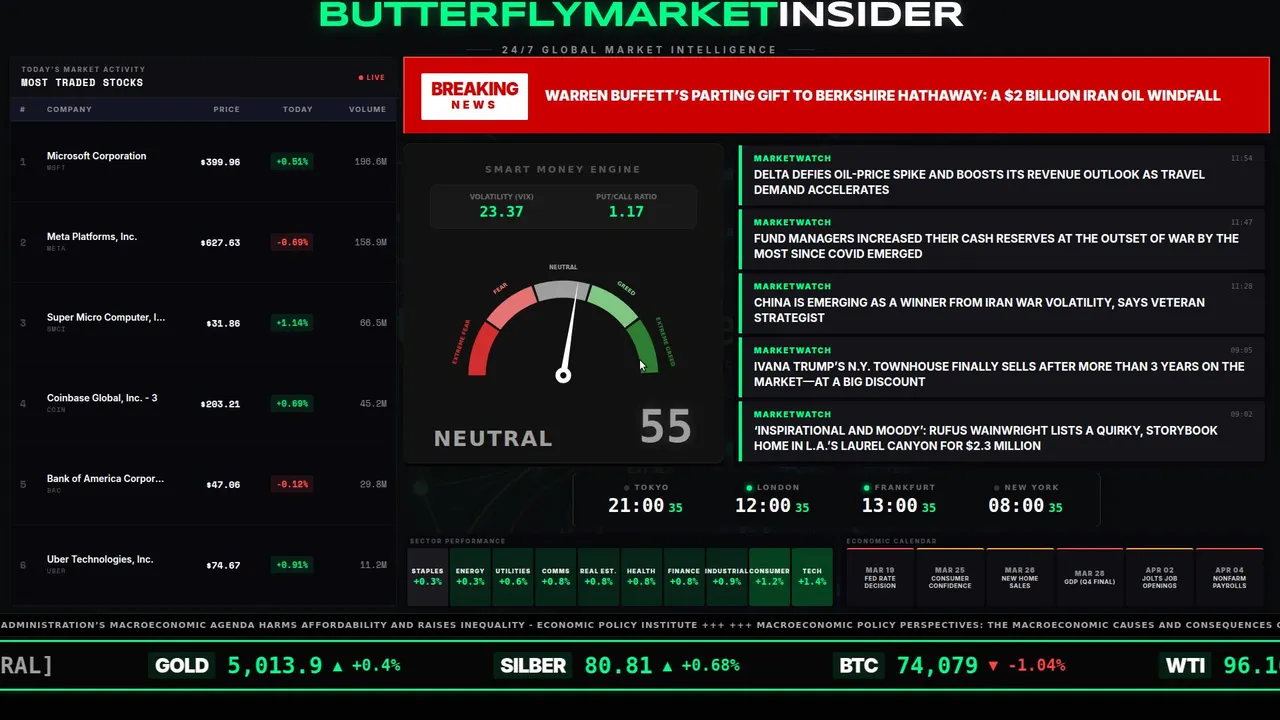The image size is (1280, 720).
Task: Click the GOLD ticker label
Action: pos(182,665)
